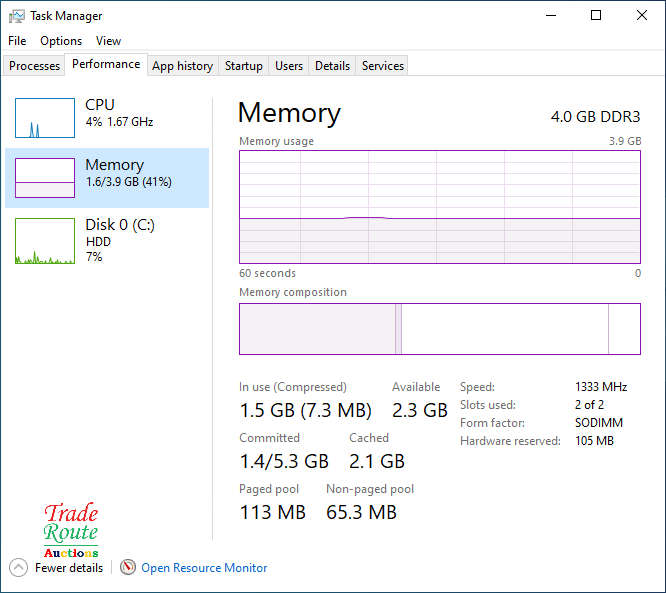Click the Task Manager title bar icon
Image resolution: width=666 pixels, height=593 pixels.
pyautogui.click(x=17, y=16)
